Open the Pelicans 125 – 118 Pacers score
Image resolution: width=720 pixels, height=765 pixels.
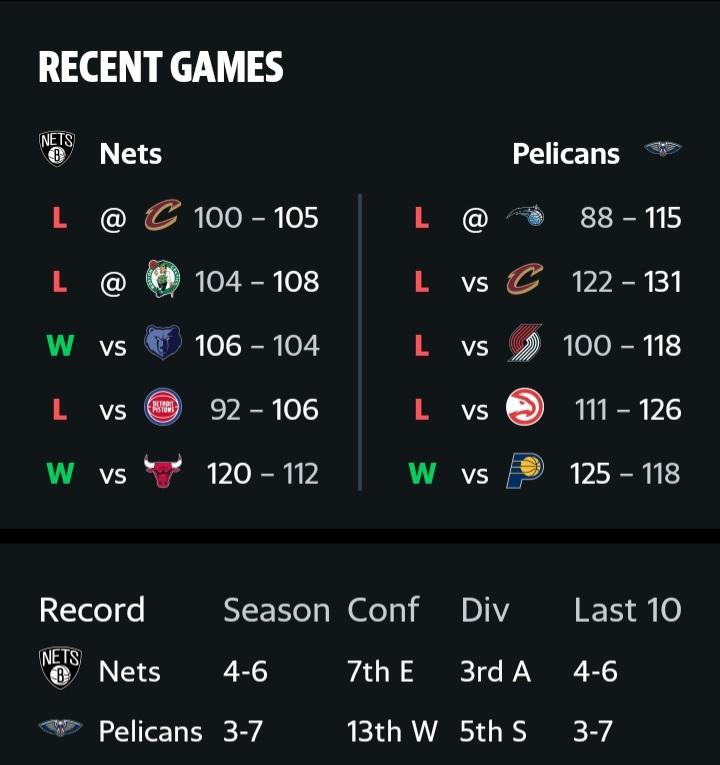[x=625, y=473]
